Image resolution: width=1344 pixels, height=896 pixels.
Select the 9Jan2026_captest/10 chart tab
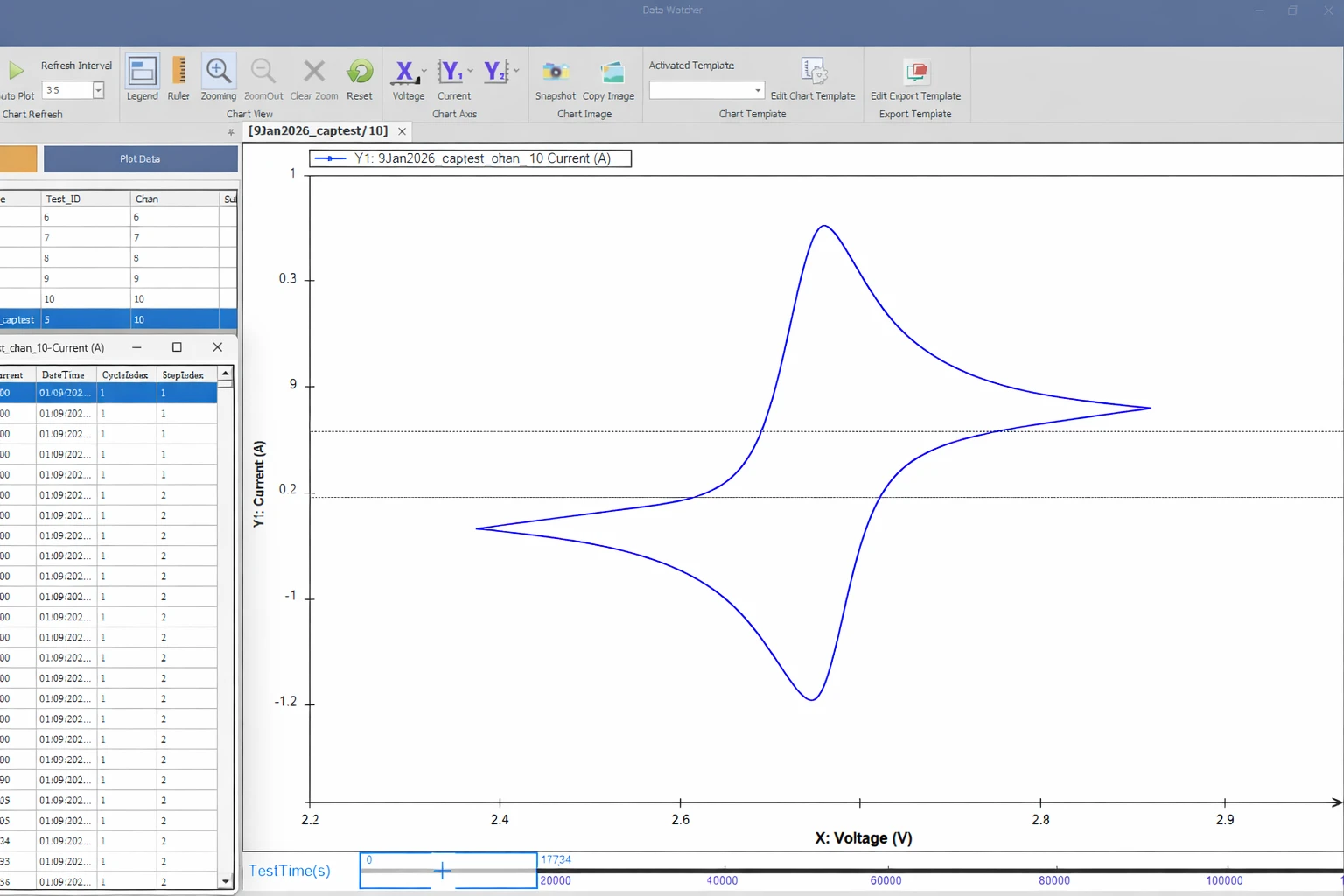click(319, 130)
